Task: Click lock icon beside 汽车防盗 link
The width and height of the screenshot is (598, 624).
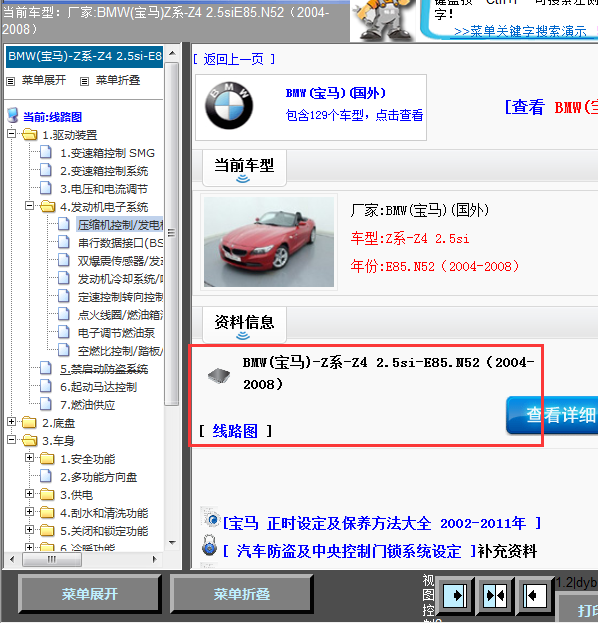Action: coord(209,546)
